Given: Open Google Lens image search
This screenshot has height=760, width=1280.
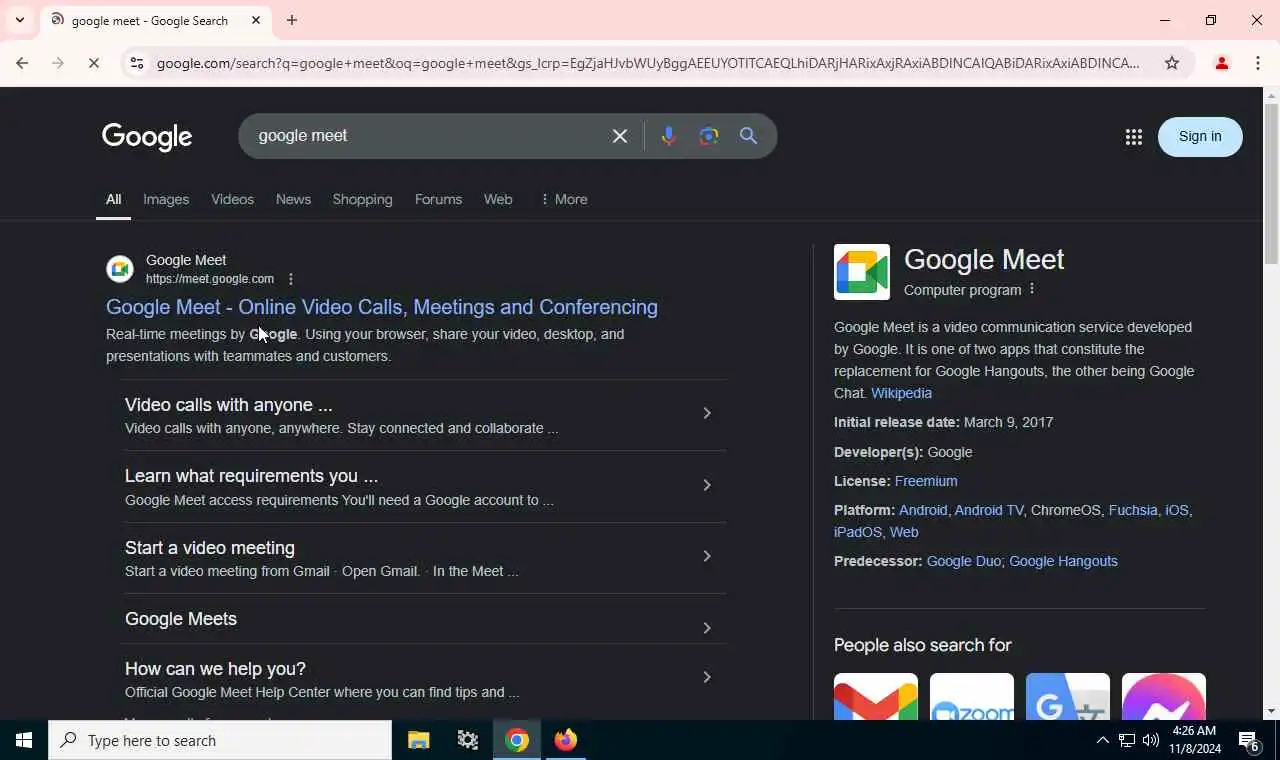Looking at the screenshot, I should pos(709,136).
